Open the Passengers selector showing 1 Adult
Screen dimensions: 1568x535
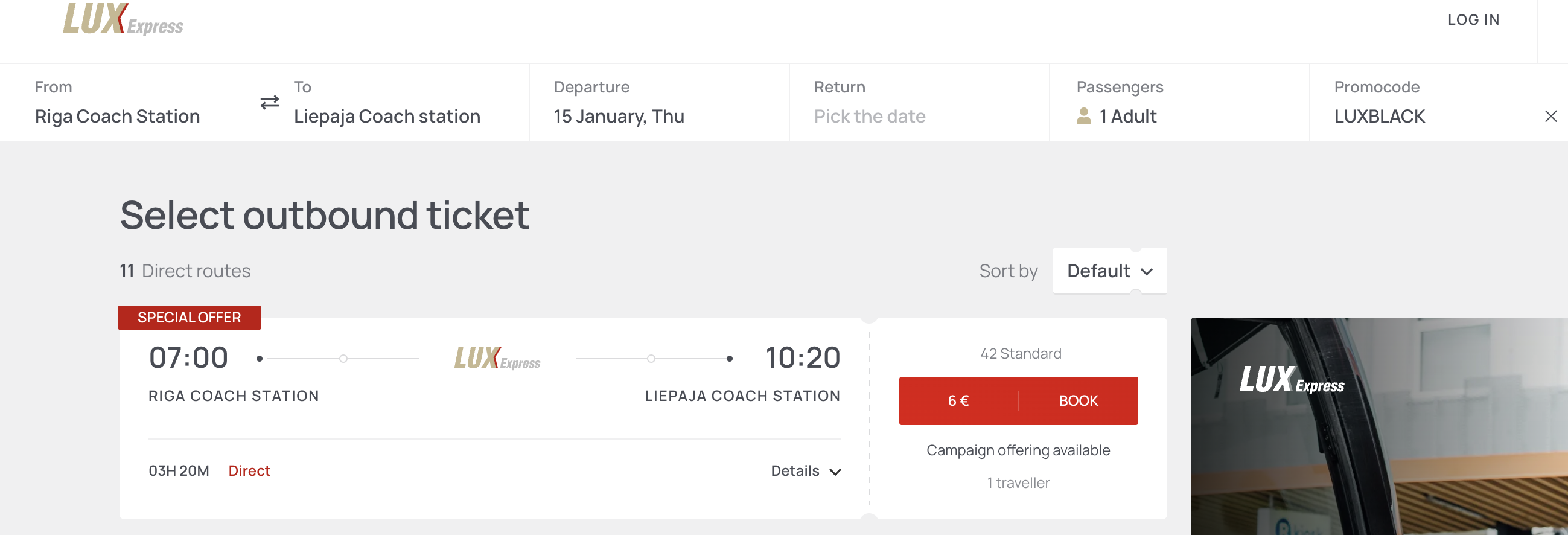tap(1127, 116)
